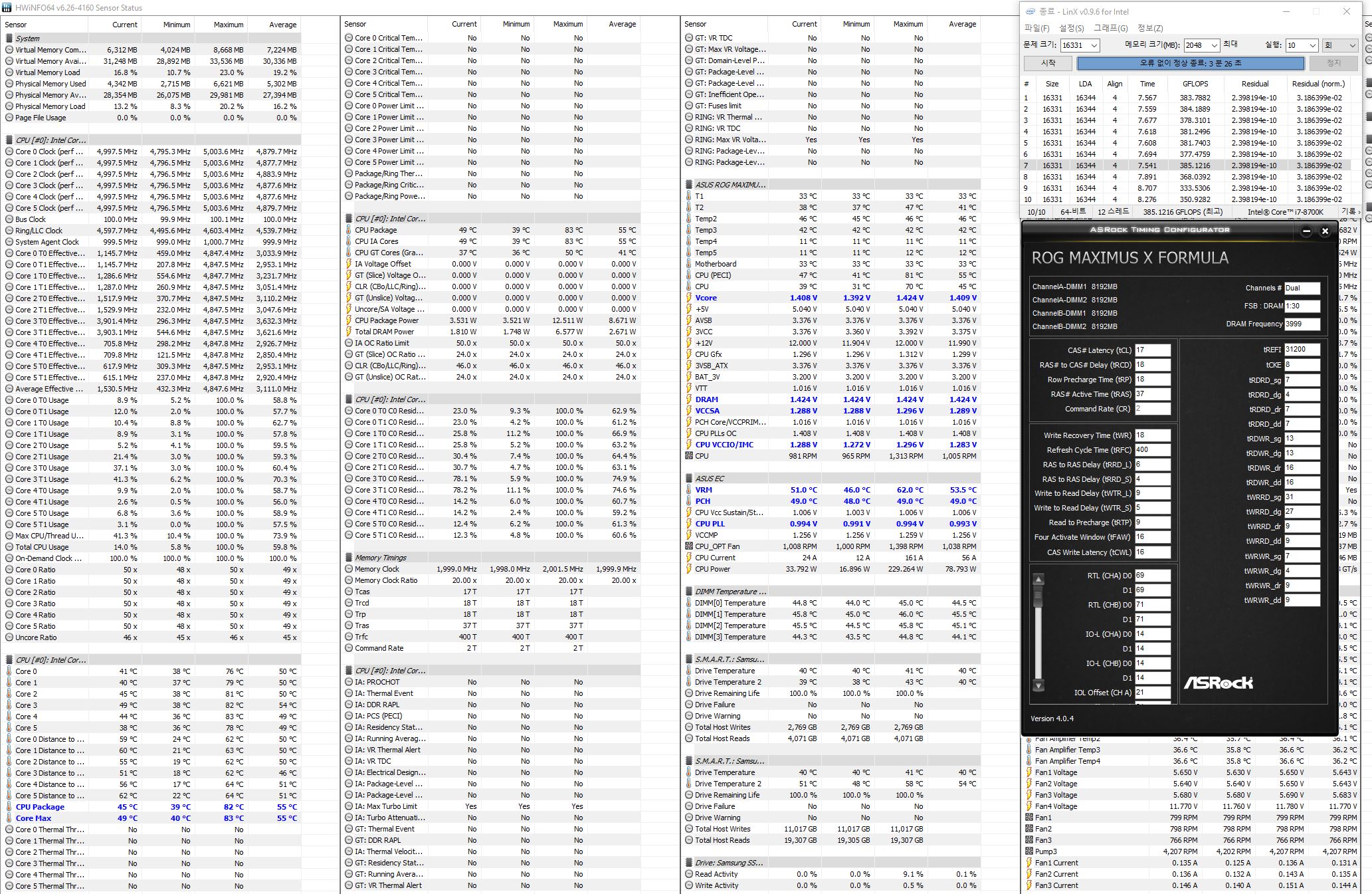Screen dimensions: 1372x894
Task: Click the clock icon beside Core 0 Clock
Action: pyautogui.click(x=9, y=152)
